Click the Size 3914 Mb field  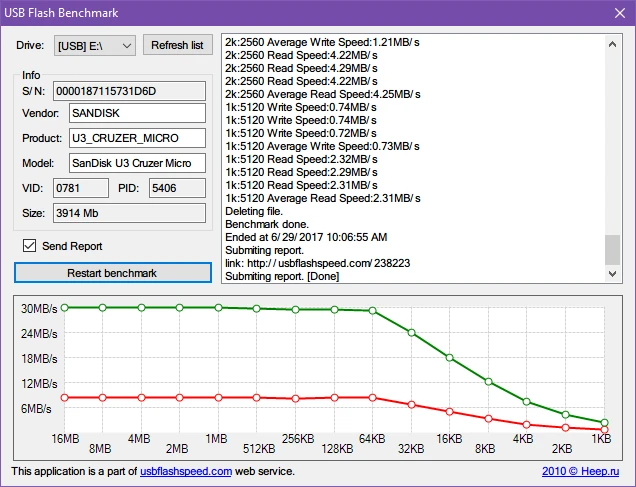coord(128,213)
